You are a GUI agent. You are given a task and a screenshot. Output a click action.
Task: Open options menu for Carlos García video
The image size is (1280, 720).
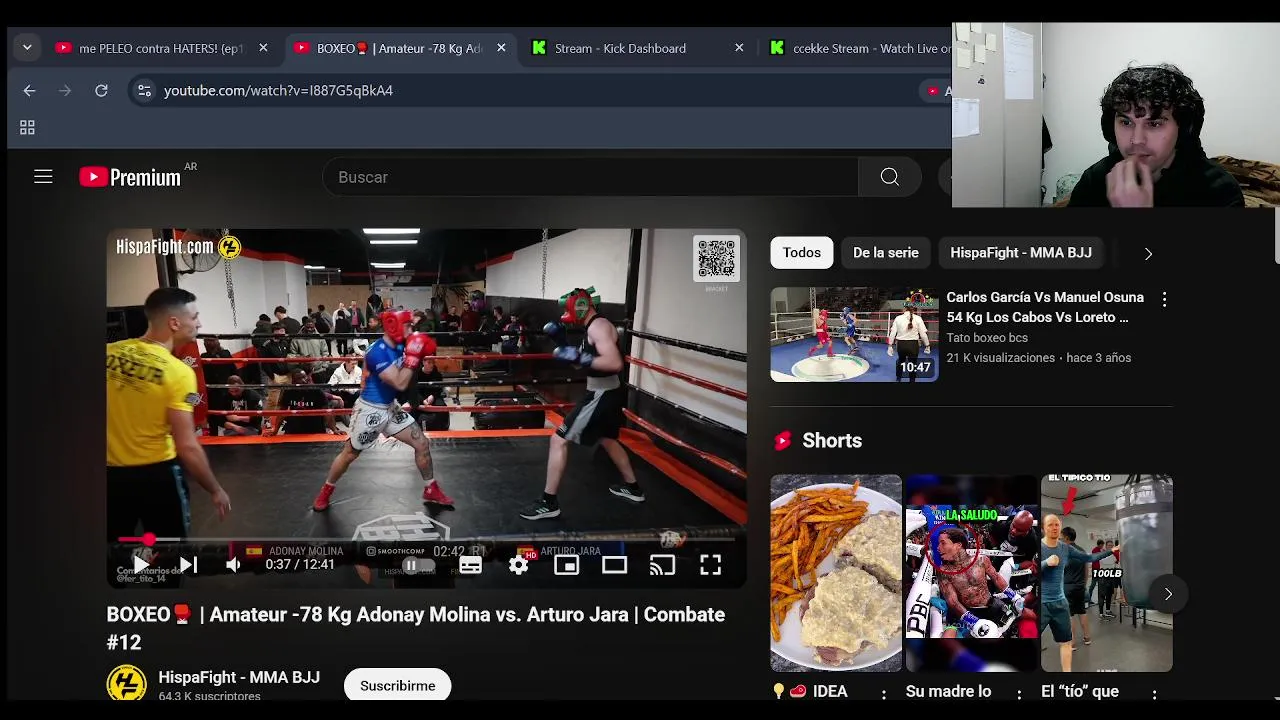(x=1164, y=299)
